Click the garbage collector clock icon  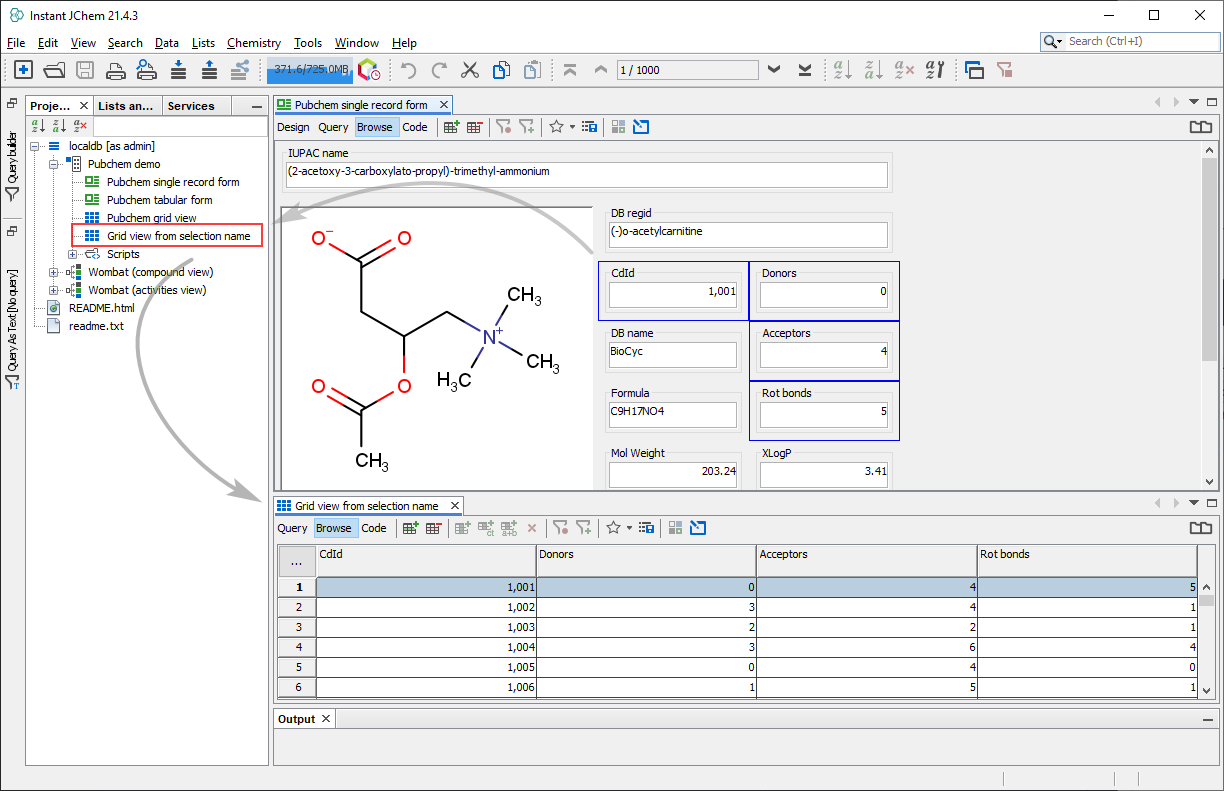tap(369, 70)
